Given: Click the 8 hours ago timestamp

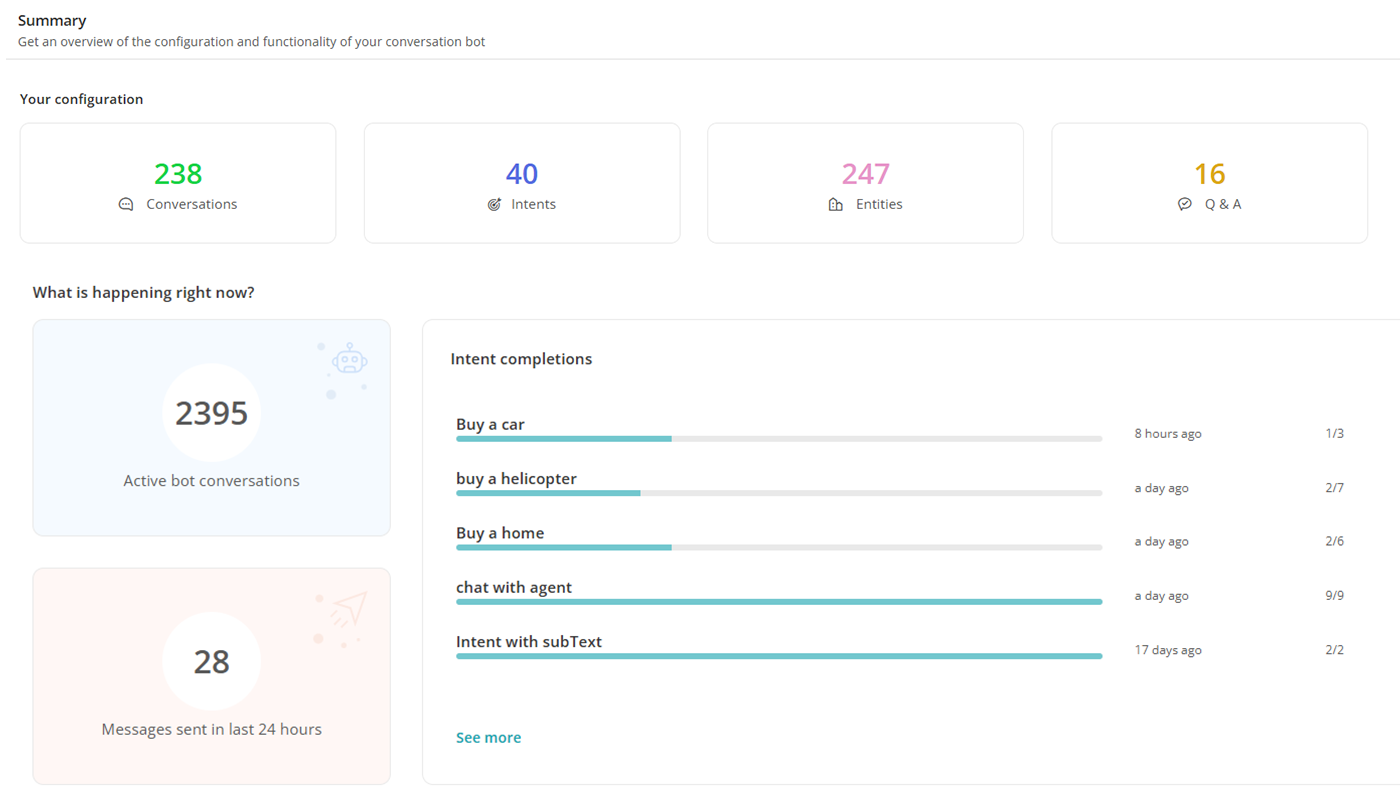Looking at the screenshot, I should [1167, 434].
